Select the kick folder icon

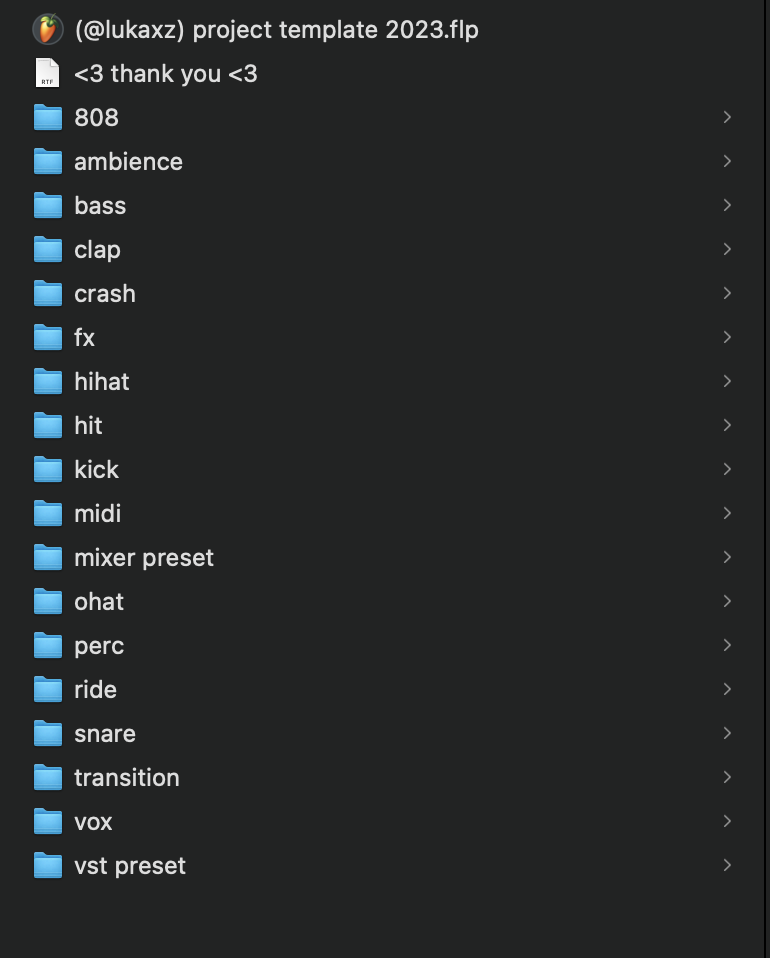(48, 470)
